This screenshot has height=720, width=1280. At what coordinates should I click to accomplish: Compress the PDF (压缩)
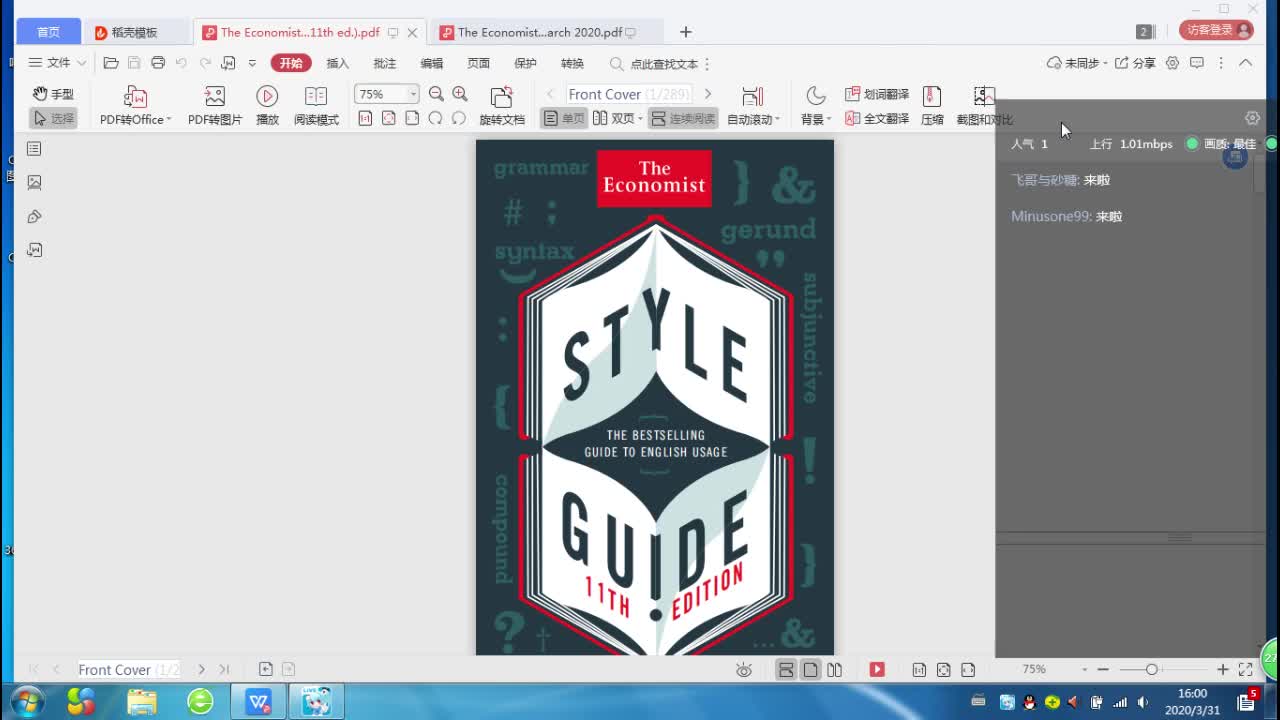click(x=932, y=106)
